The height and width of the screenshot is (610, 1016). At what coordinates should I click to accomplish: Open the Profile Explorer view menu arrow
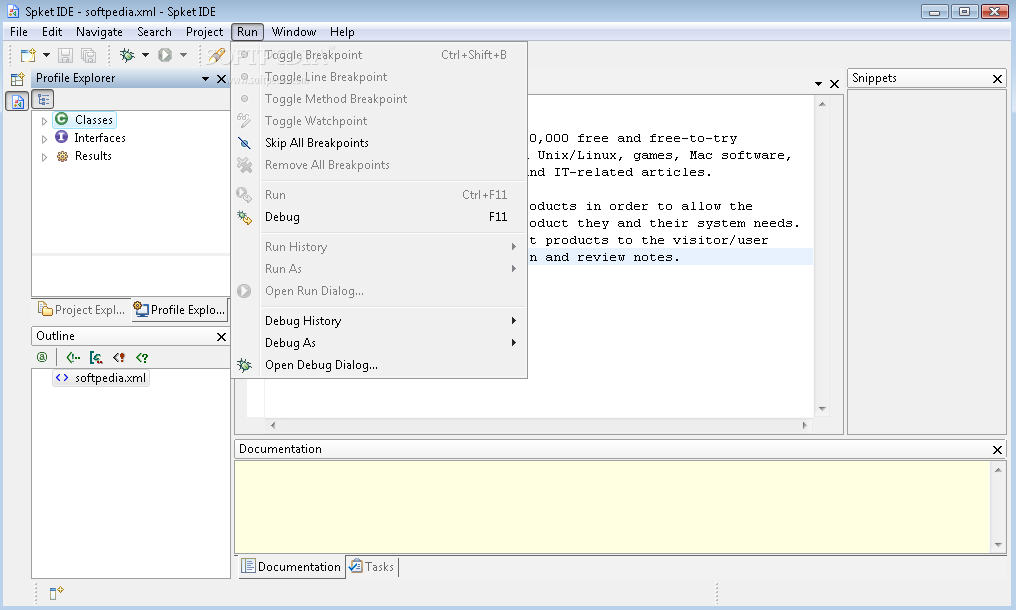point(205,79)
